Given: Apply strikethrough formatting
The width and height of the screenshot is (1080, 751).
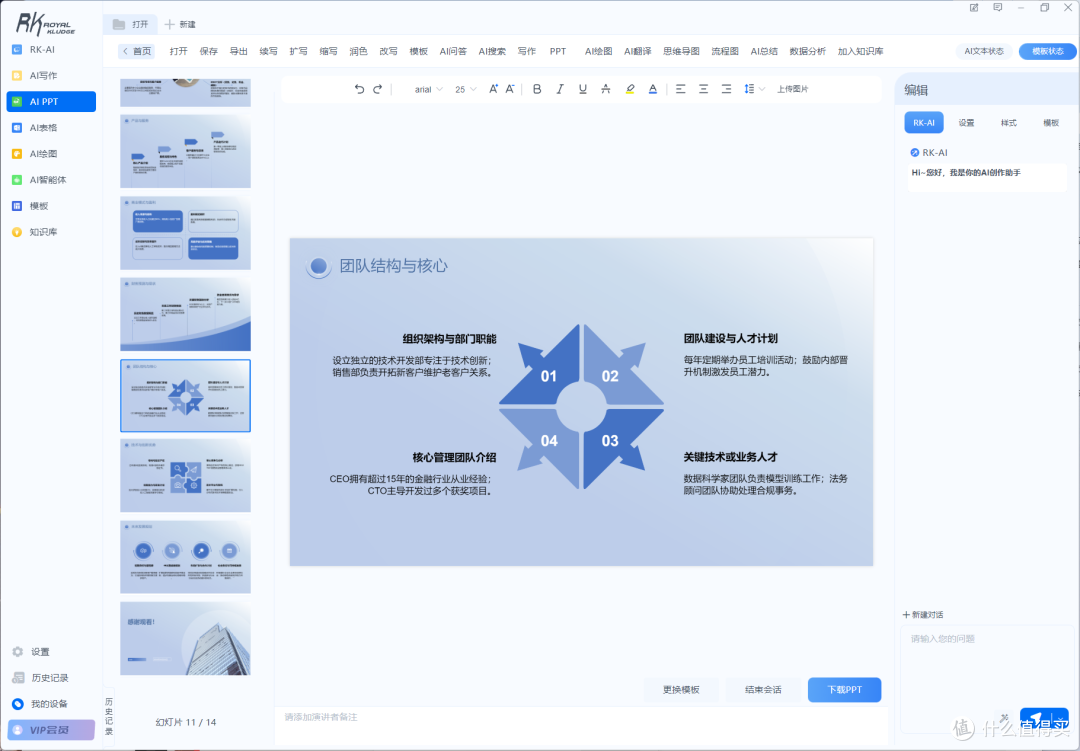Looking at the screenshot, I should (605, 89).
